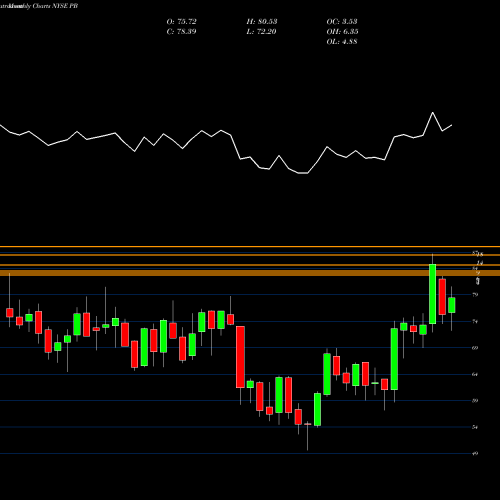The image size is (500, 500).
Task: Click the 49 price axis label
Action: click(475, 453)
